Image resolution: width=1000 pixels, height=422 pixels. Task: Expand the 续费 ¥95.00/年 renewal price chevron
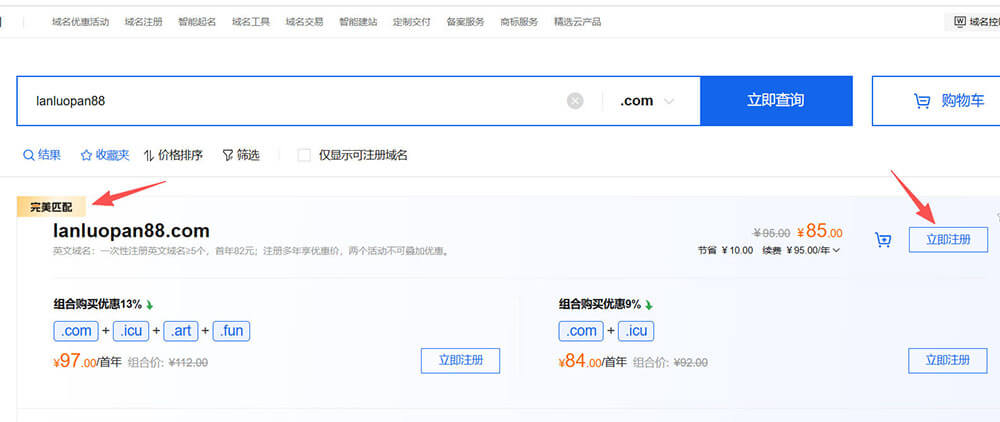point(836,250)
